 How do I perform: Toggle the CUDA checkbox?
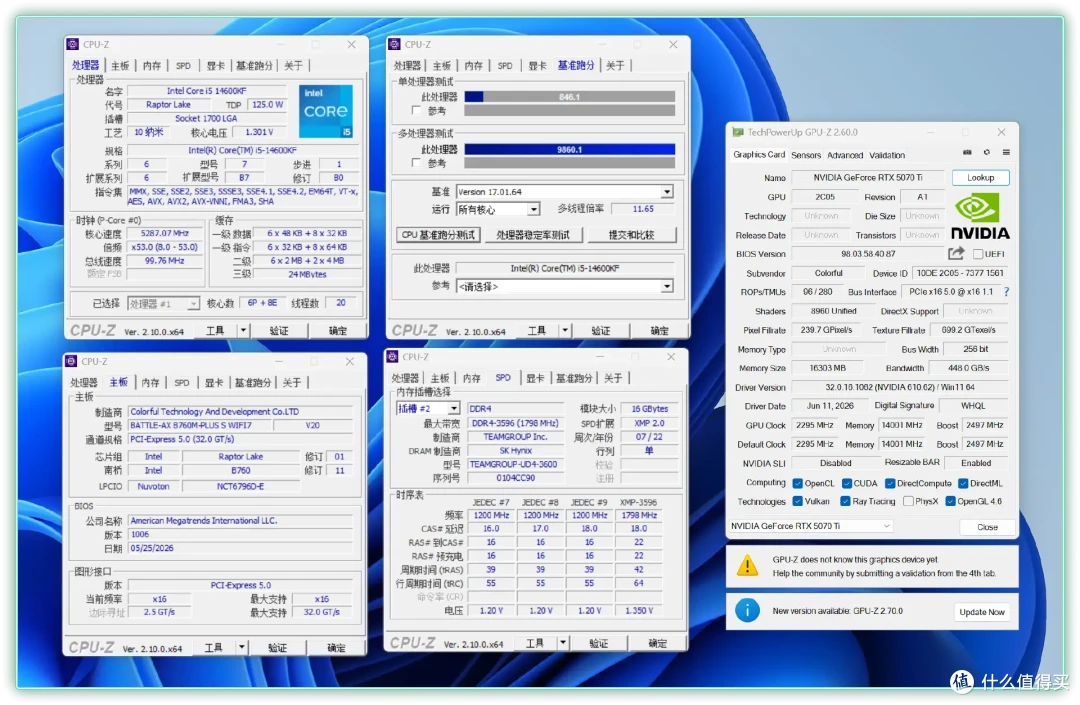pos(847,483)
